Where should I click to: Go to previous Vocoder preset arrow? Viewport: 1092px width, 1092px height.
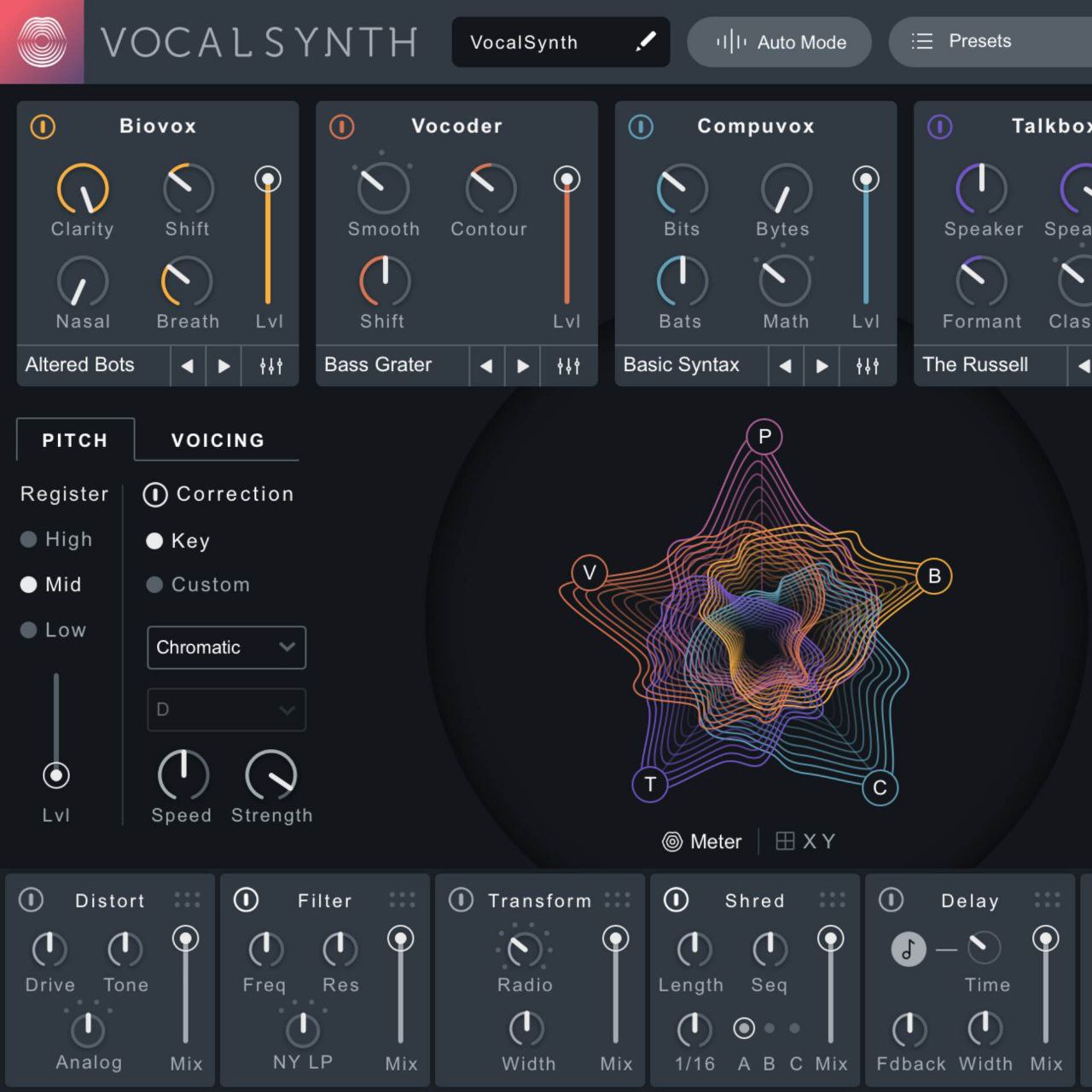coord(485,366)
